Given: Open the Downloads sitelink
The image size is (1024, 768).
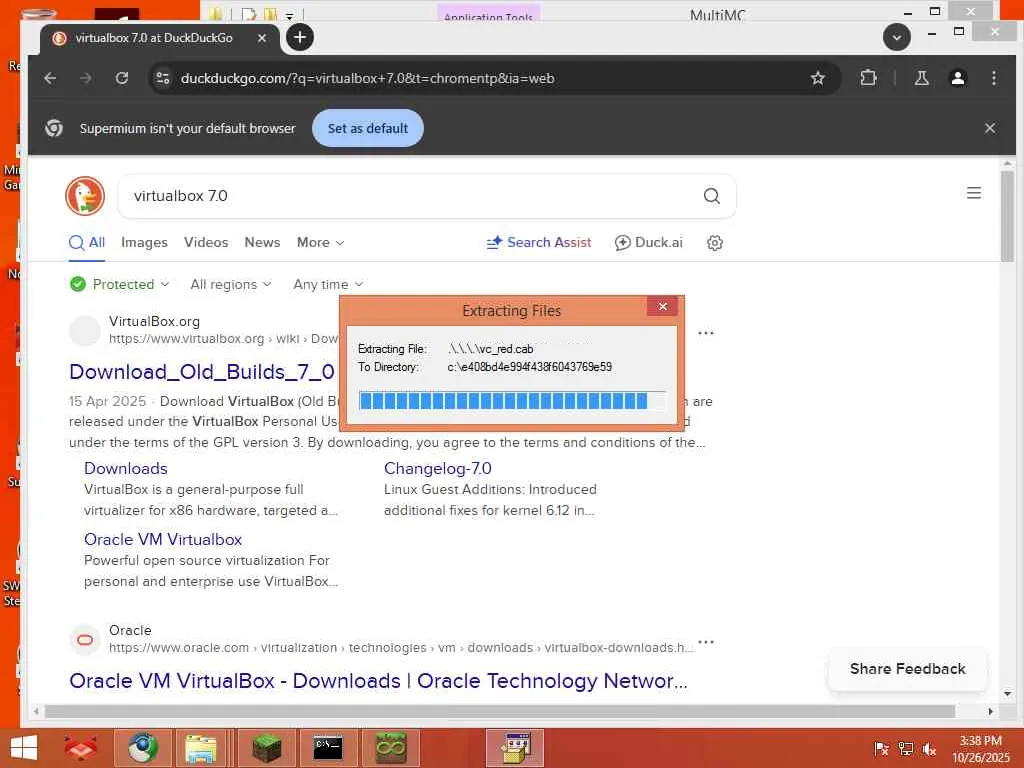Looking at the screenshot, I should point(125,468).
